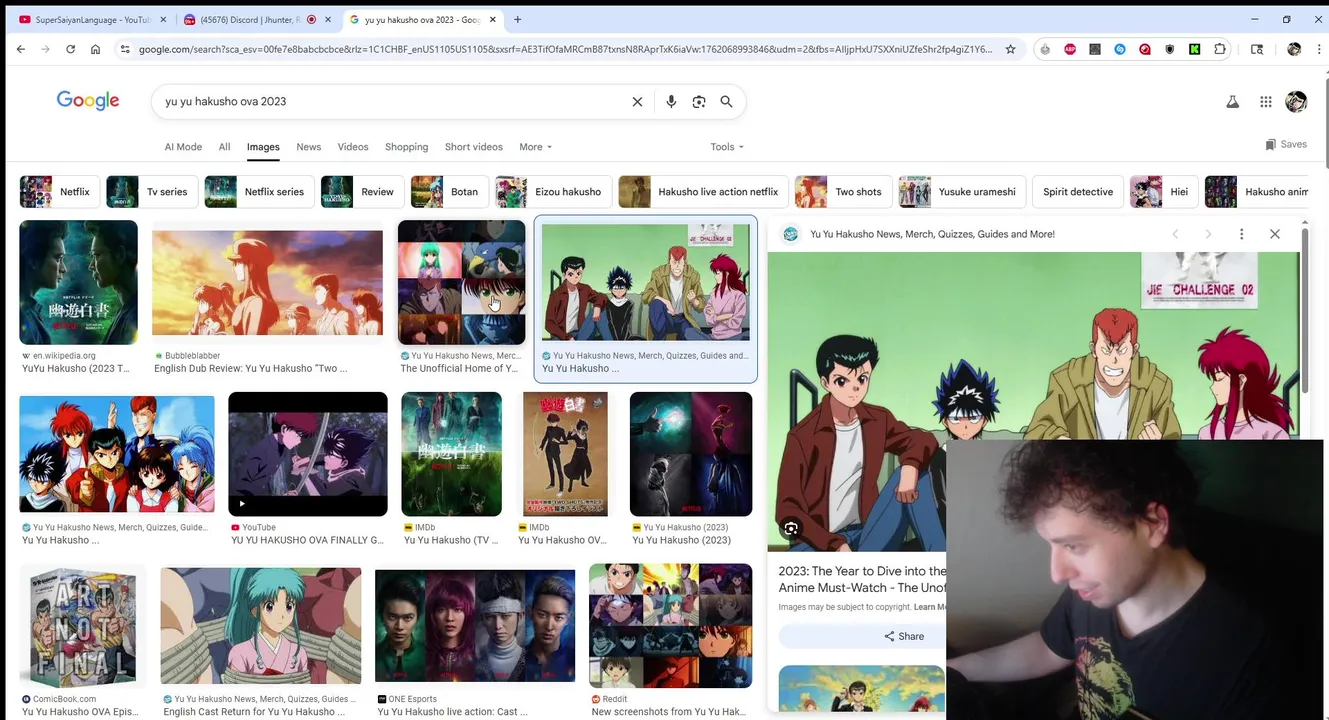This screenshot has width=1329, height=720.
Task: Search by image using Google Lens
Action: click(x=699, y=101)
